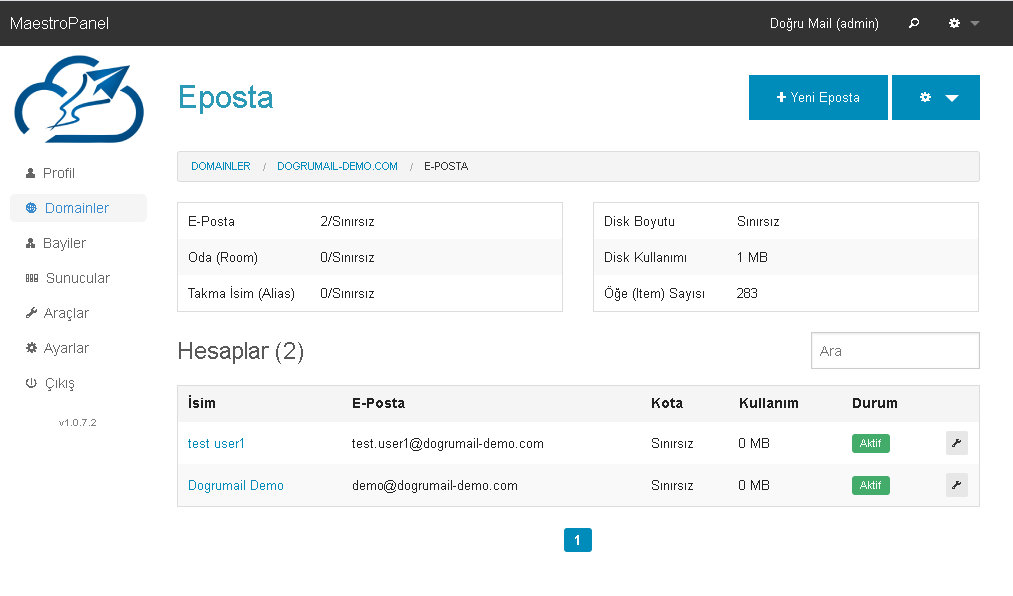Image resolution: width=1013 pixels, height=596 pixels.
Task: Click the + Yeni Eposta button
Action: coord(818,98)
